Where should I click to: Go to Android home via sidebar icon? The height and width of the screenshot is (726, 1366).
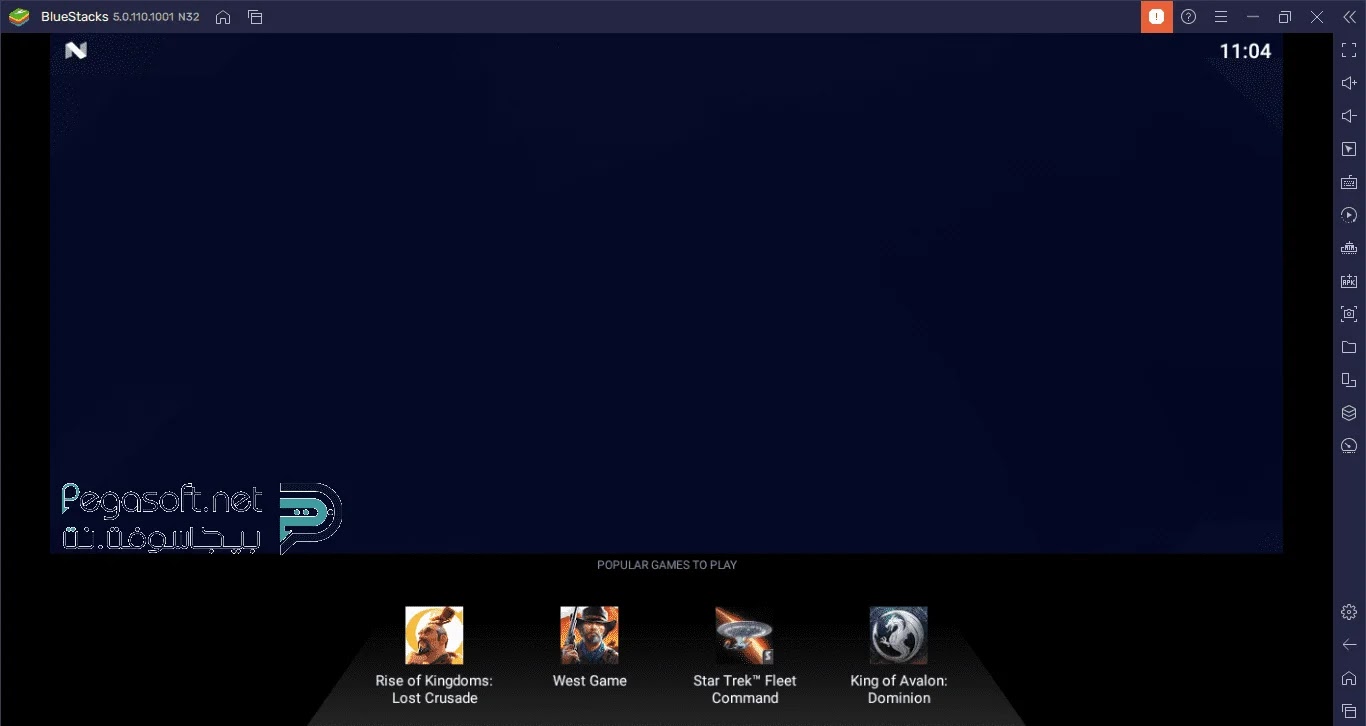pyautogui.click(x=1349, y=678)
